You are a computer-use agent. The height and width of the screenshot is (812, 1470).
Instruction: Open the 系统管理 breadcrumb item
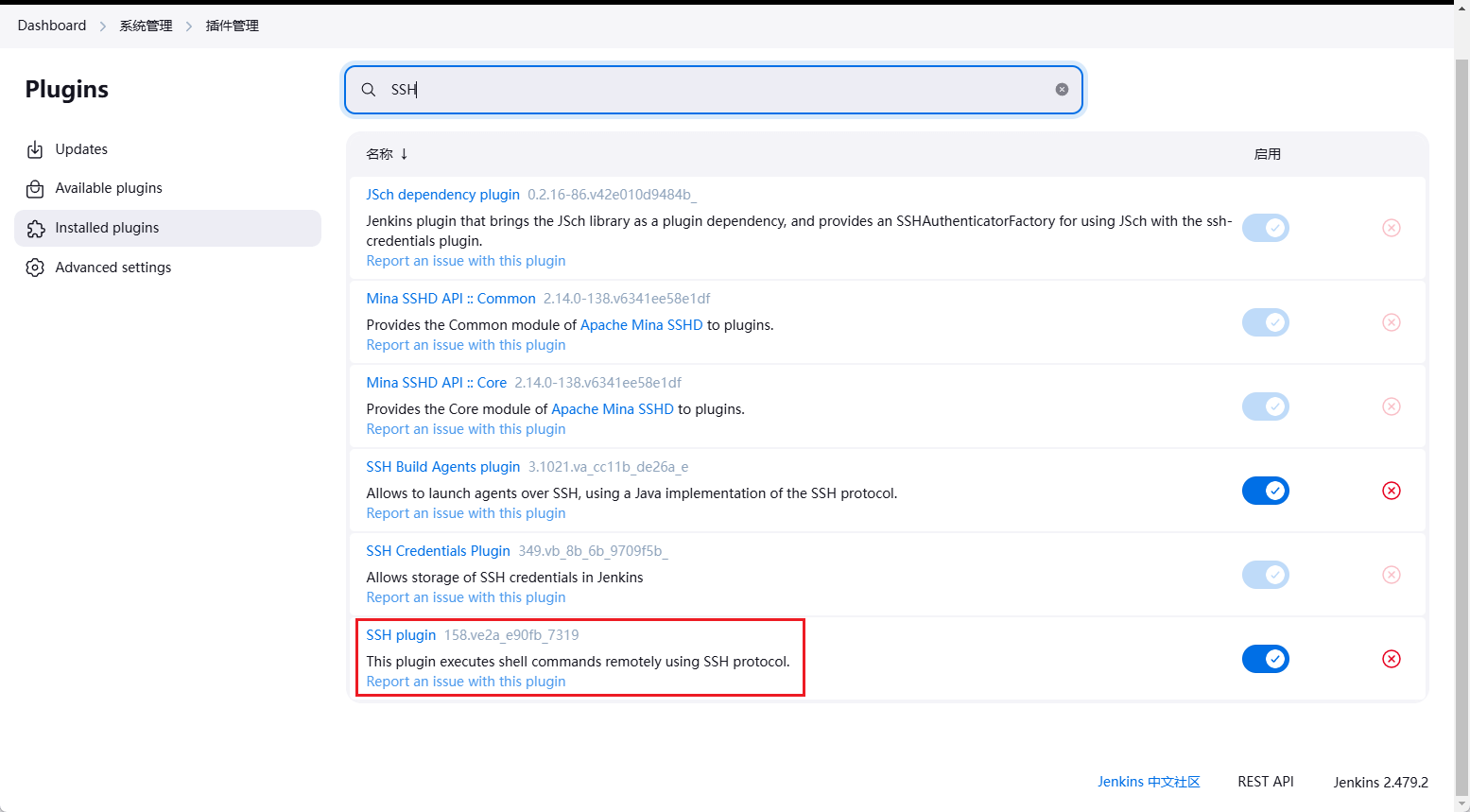pos(146,26)
